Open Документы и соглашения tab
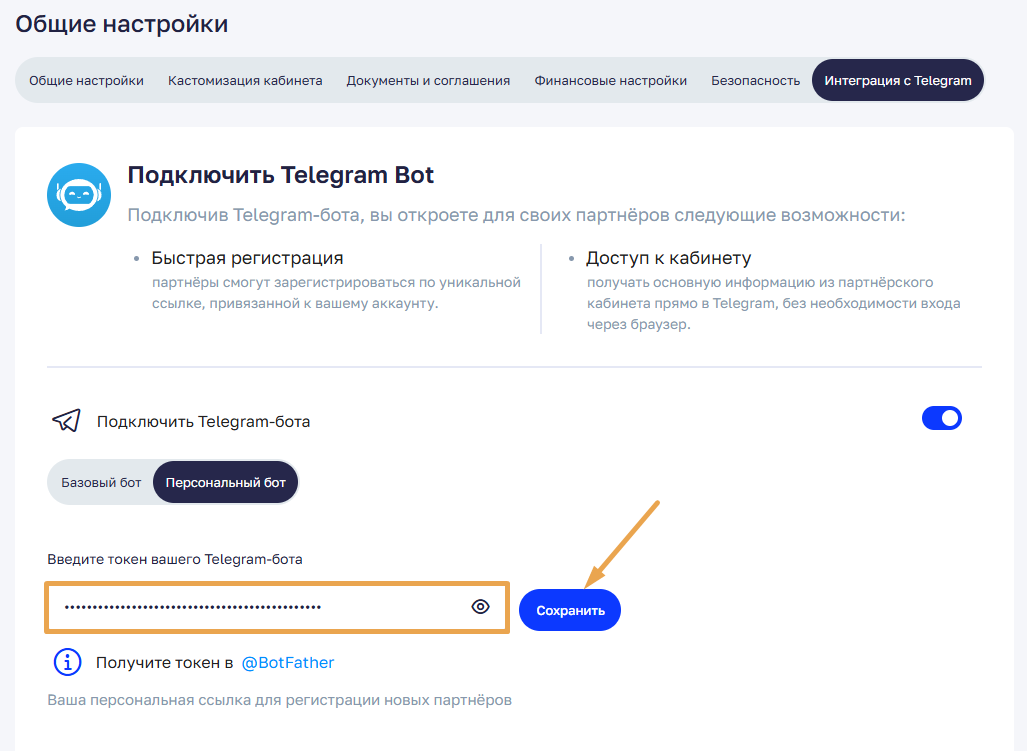Image resolution: width=1027 pixels, height=751 pixels. [428, 80]
